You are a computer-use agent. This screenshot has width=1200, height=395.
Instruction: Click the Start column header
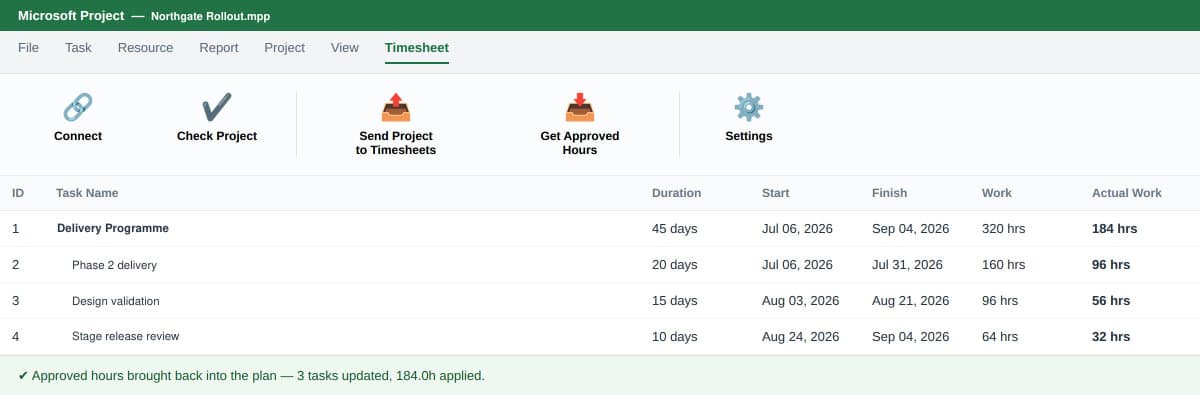click(x=776, y=193)
